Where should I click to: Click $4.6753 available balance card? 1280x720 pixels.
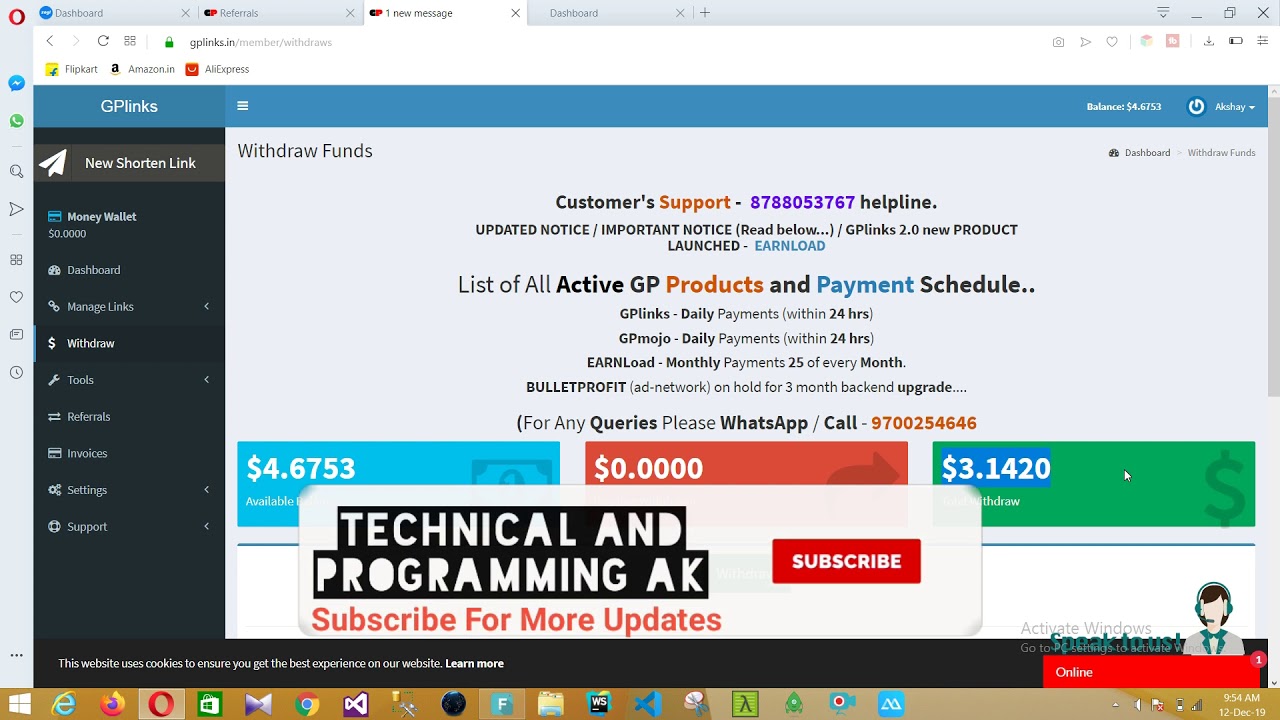[398, 484]
